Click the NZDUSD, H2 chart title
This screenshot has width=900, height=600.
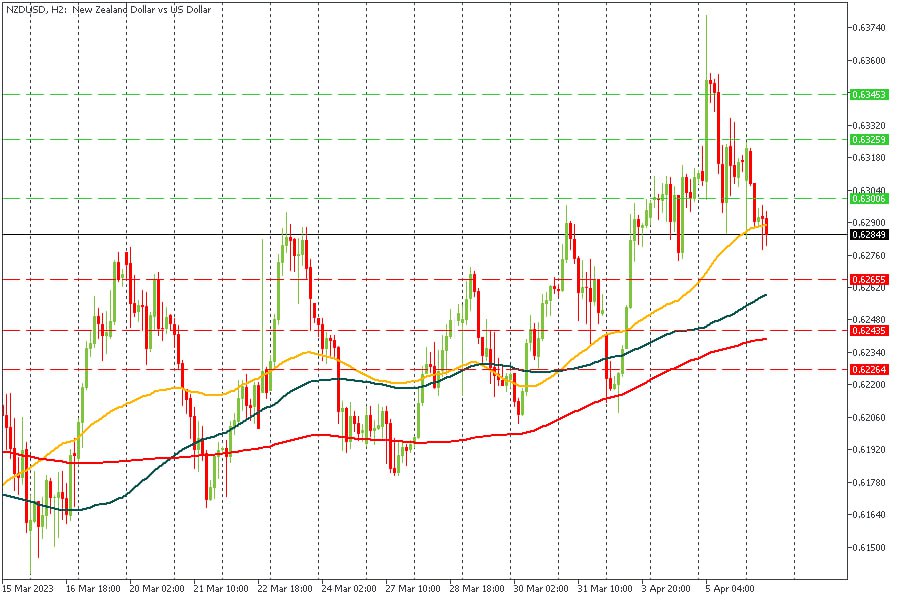pyautogui.click(x=108, y=10)
